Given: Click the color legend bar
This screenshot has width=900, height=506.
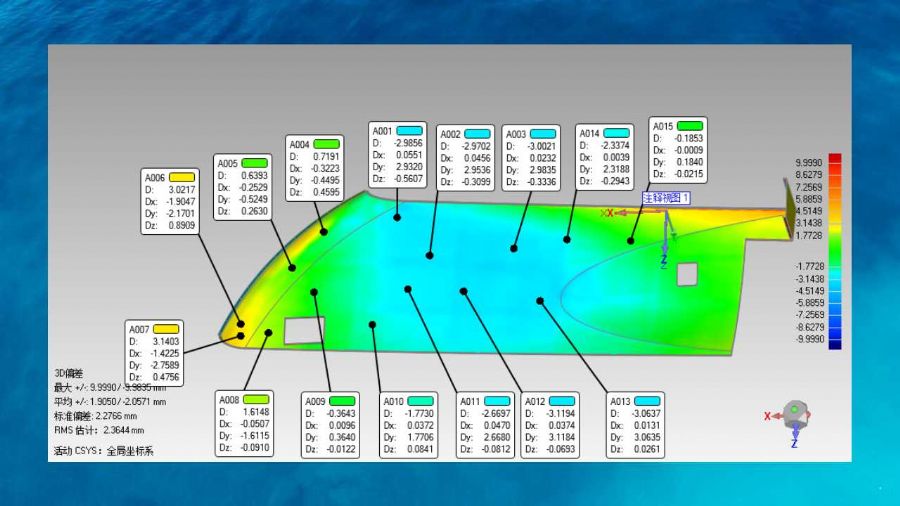Looking at the screenshot, I should pos(835,251).
